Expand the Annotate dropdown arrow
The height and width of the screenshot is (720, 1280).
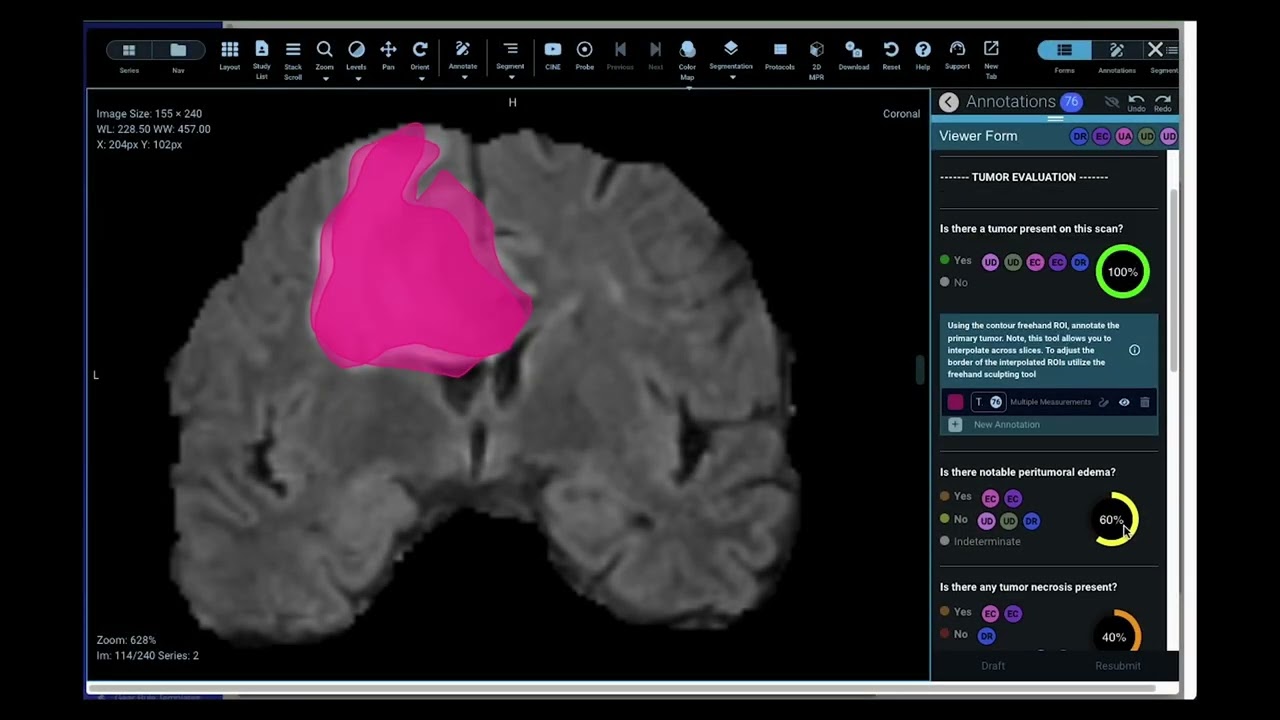[462, 78]
